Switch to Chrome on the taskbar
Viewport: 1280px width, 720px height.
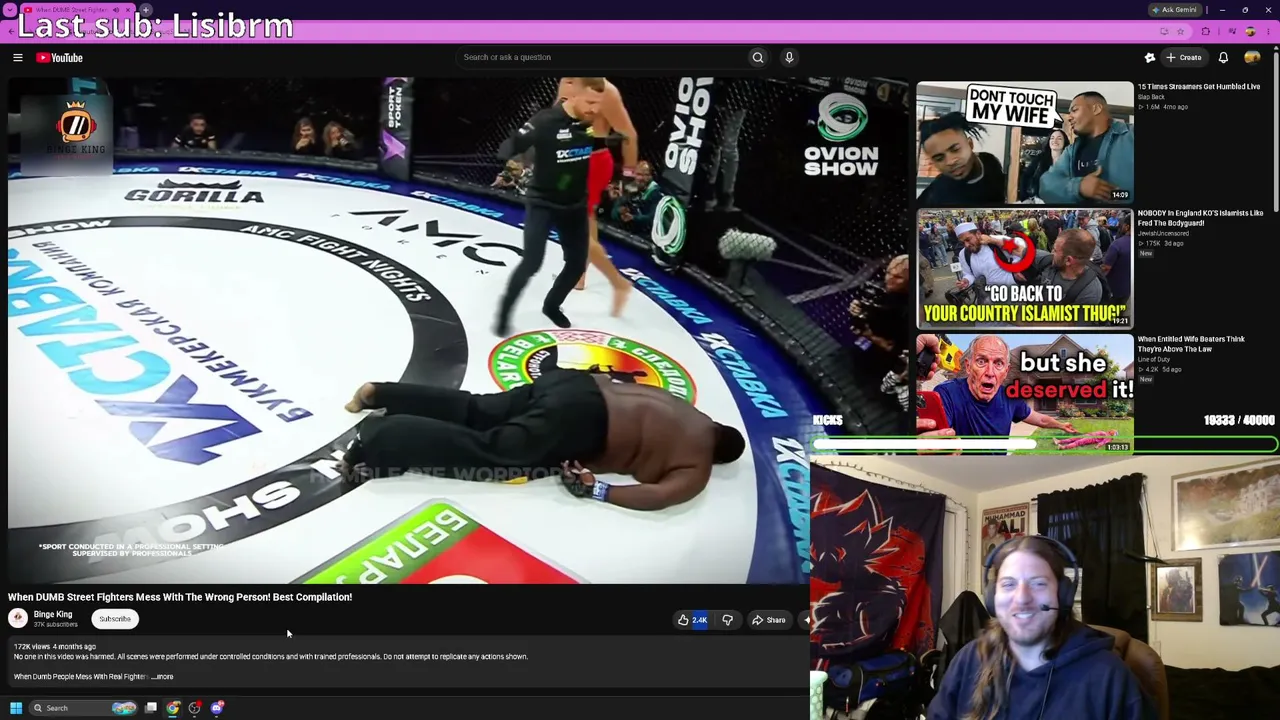(x=173, y=708)
